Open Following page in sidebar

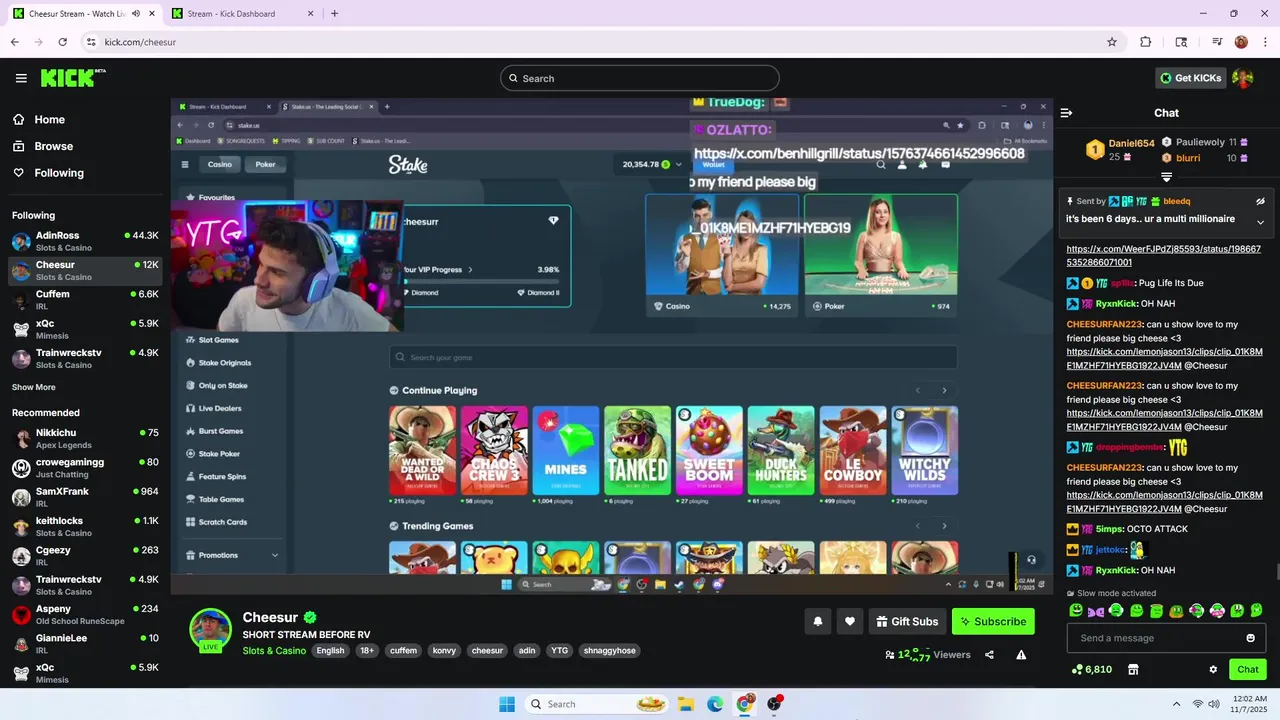(x=48, y=173)
